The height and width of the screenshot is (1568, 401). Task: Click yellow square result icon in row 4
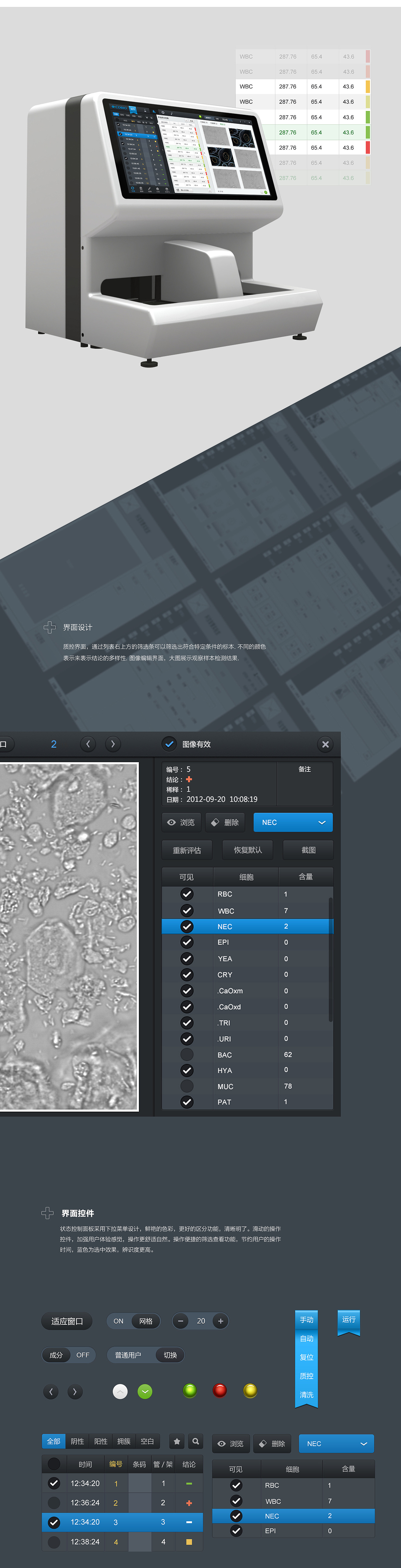189,1542
